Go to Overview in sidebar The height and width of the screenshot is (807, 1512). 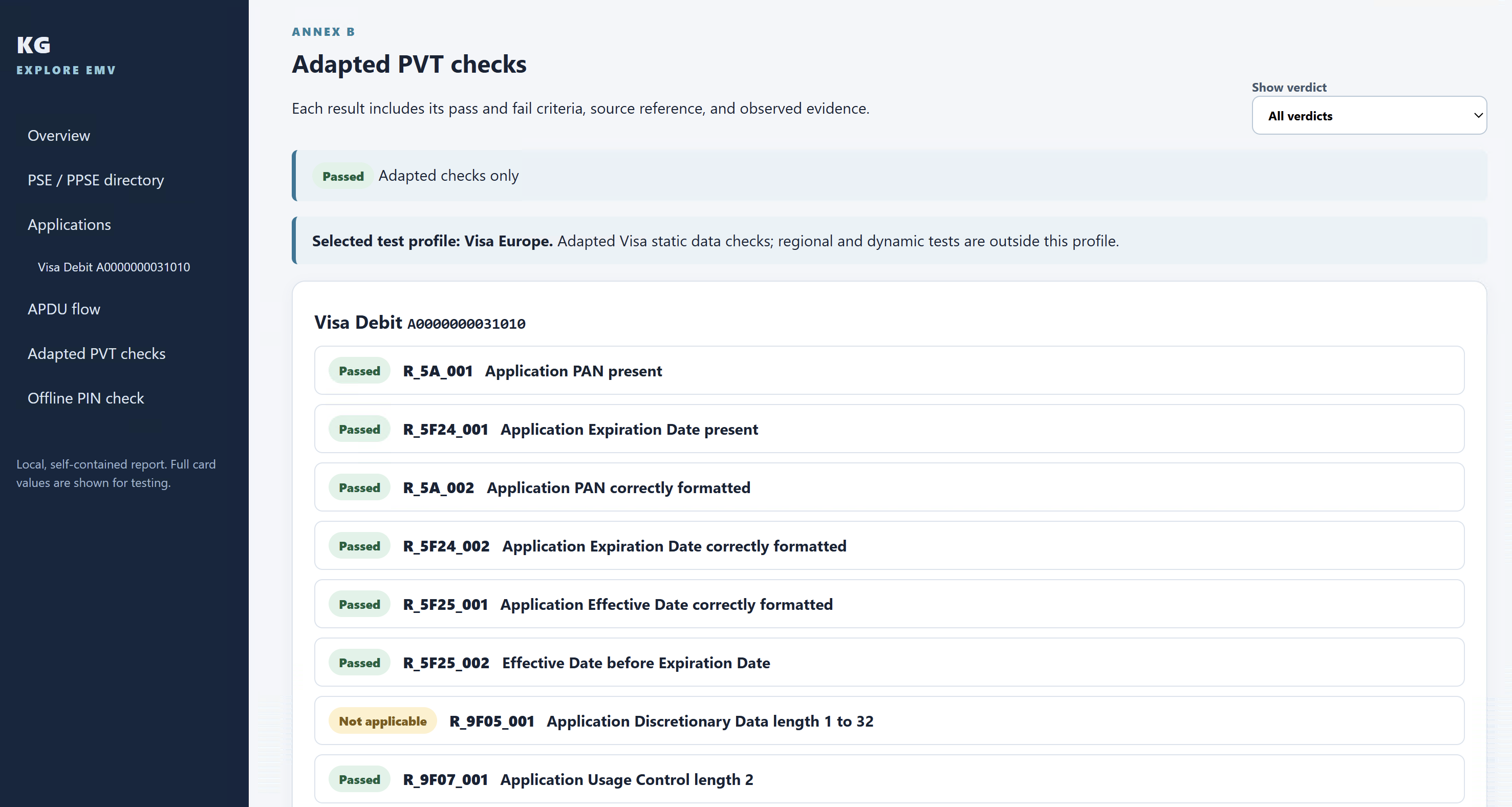pos(59,136)
